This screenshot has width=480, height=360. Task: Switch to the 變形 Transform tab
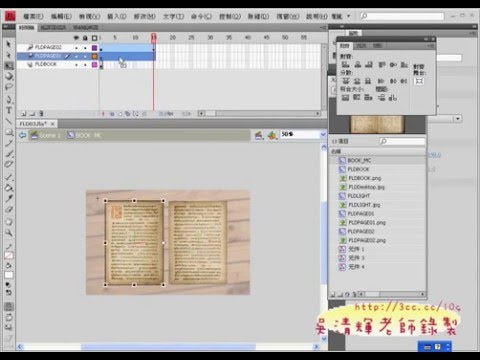coord(377,46)
